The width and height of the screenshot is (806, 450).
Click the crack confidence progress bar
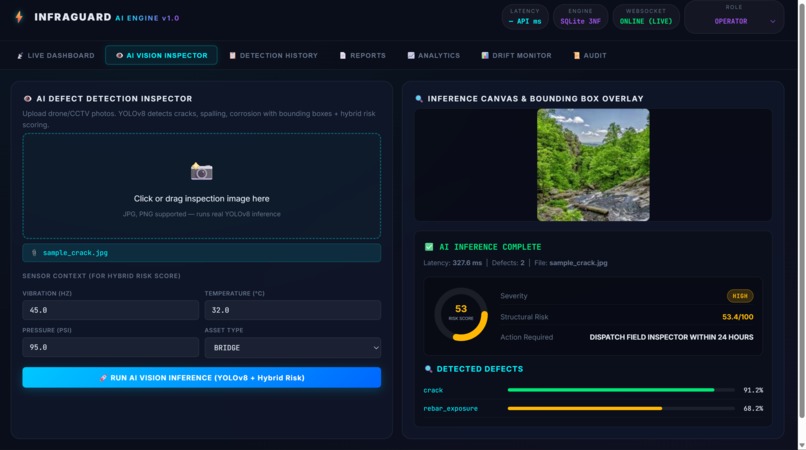coord(621,390)
